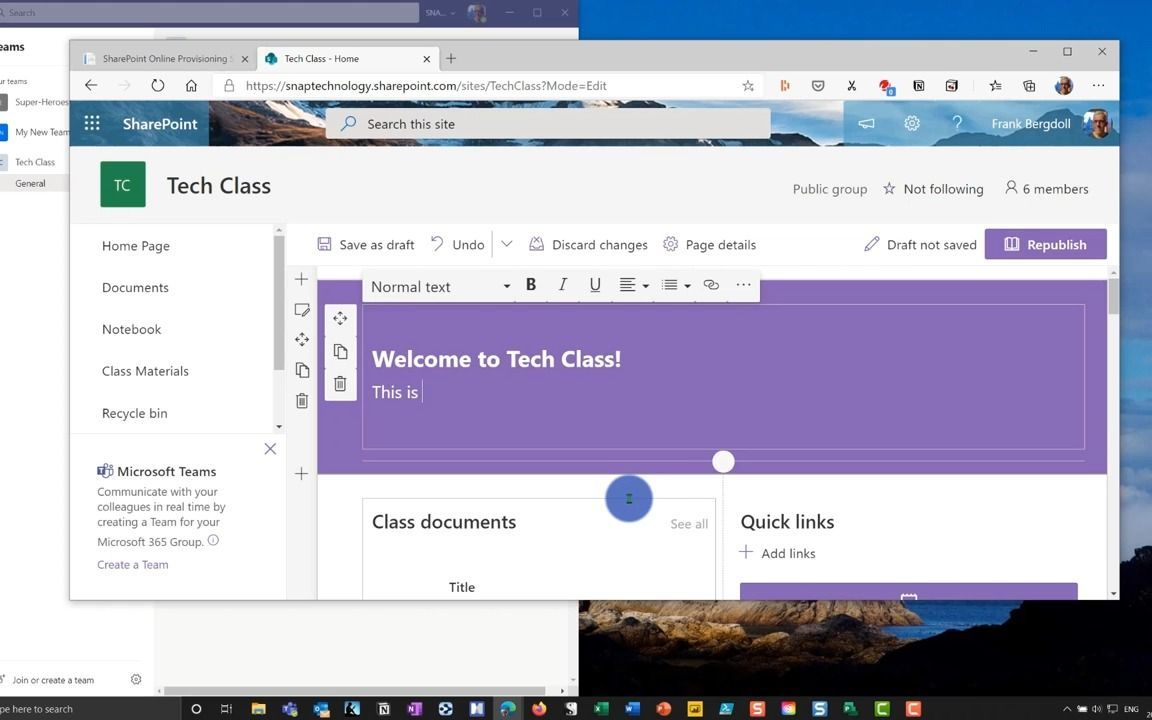Add a new section below the purple section
This screenshot has height=720, width=1152.
(x=301, y=474)
